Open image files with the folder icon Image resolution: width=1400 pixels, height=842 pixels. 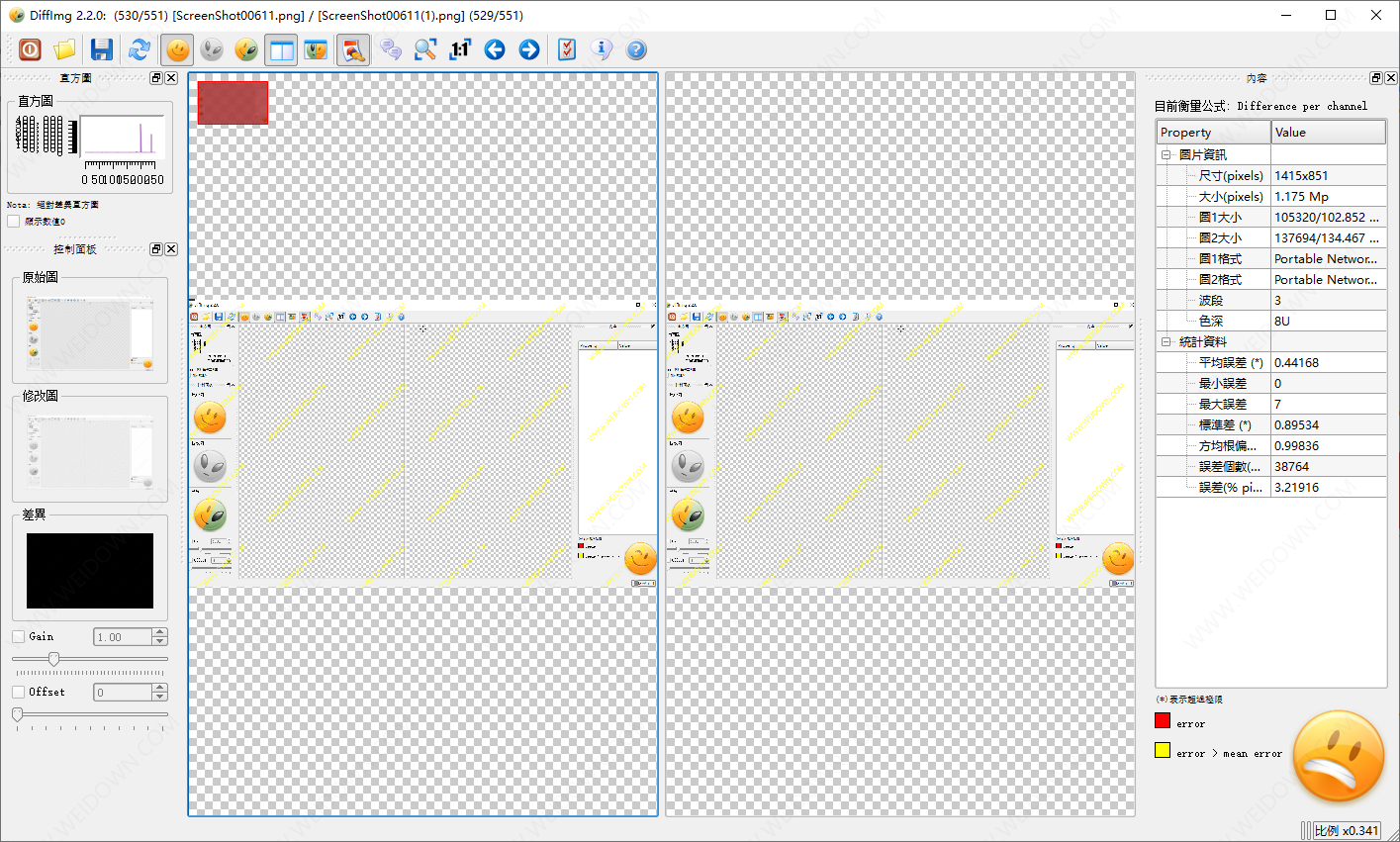(x=64, y=49)
